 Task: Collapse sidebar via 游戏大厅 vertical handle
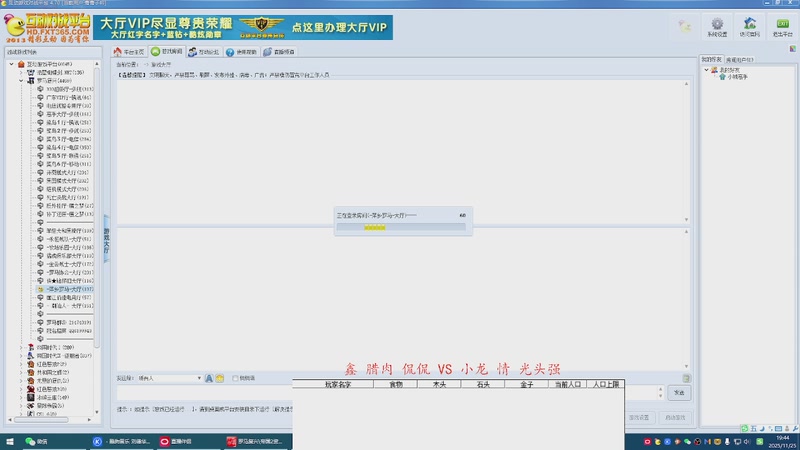point(106,240)
